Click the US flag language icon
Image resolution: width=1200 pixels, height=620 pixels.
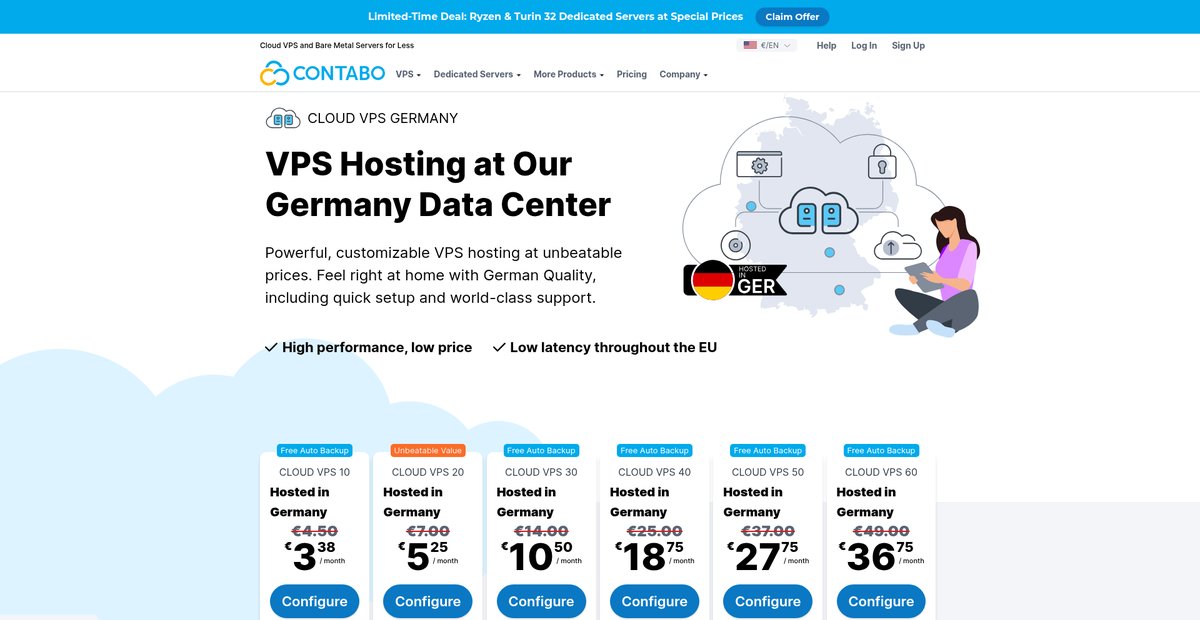coord(750,45)
